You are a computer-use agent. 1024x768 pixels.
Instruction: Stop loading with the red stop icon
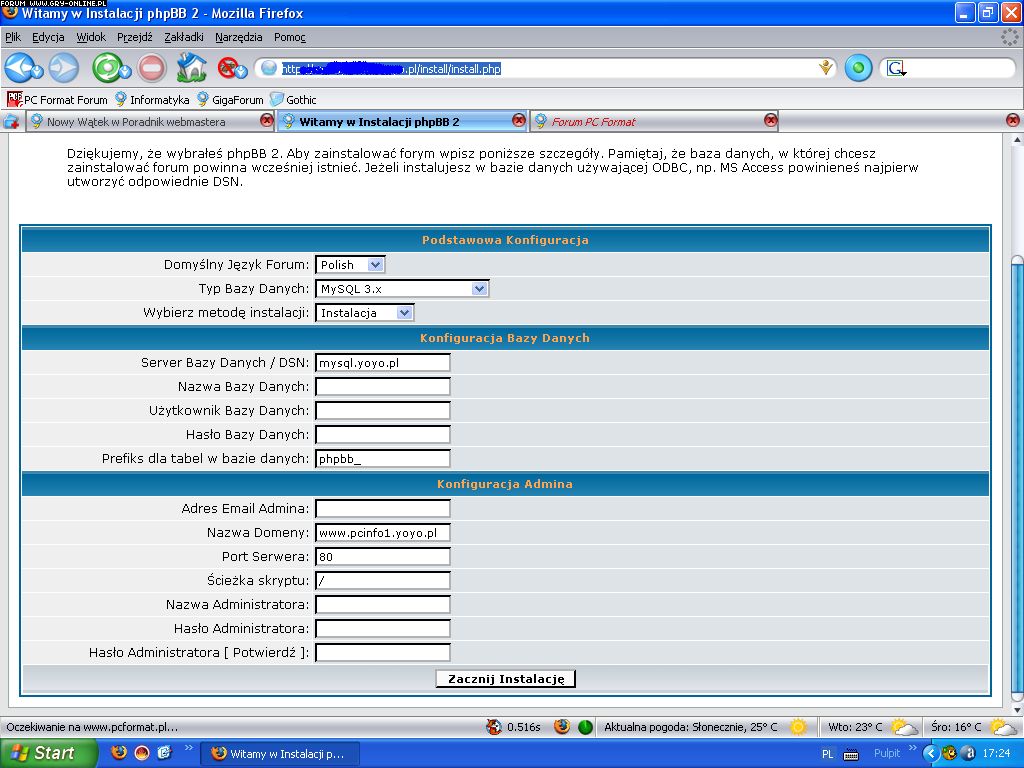click(152, 68)
